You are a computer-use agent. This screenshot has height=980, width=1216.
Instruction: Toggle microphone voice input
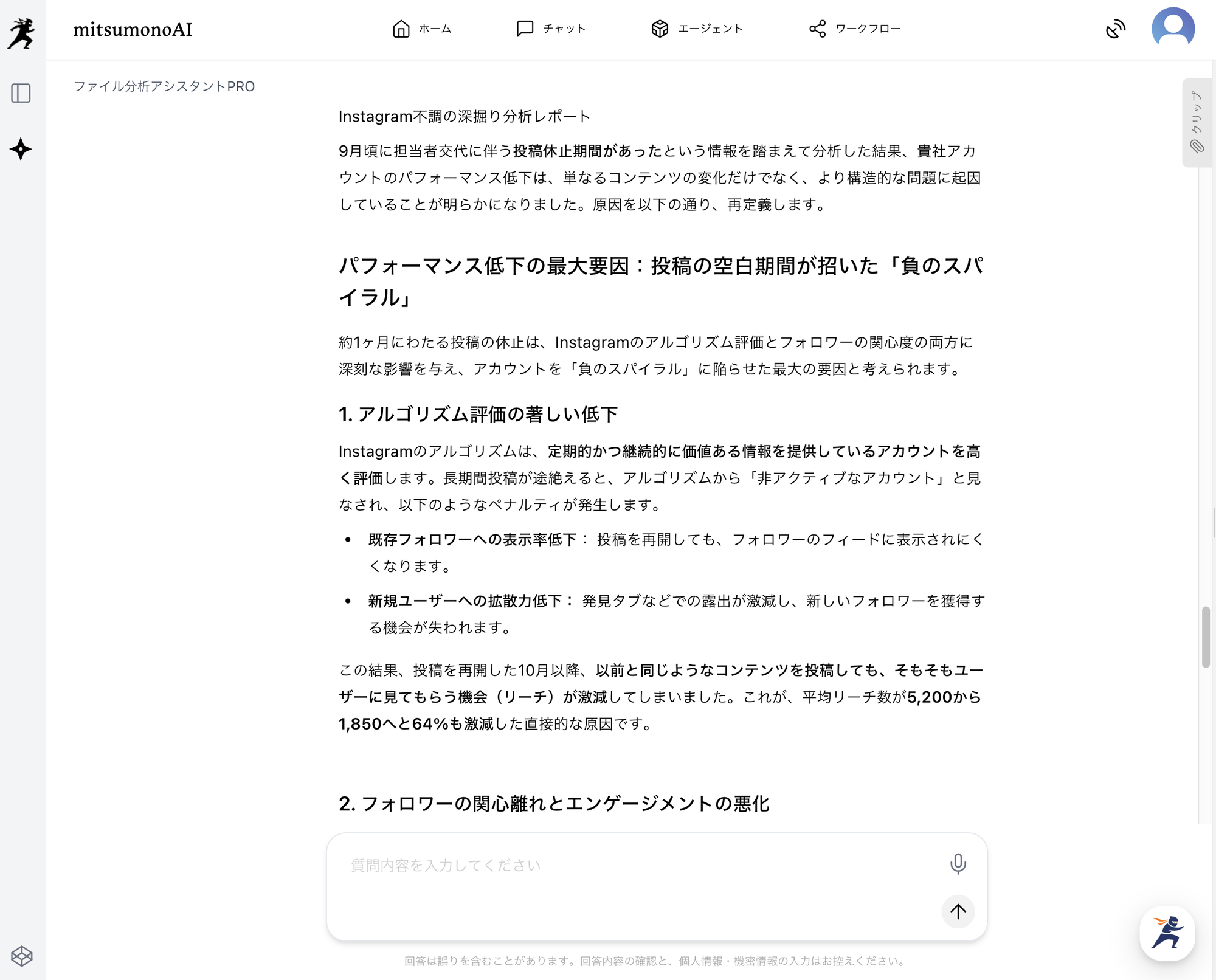coord(958,864)
